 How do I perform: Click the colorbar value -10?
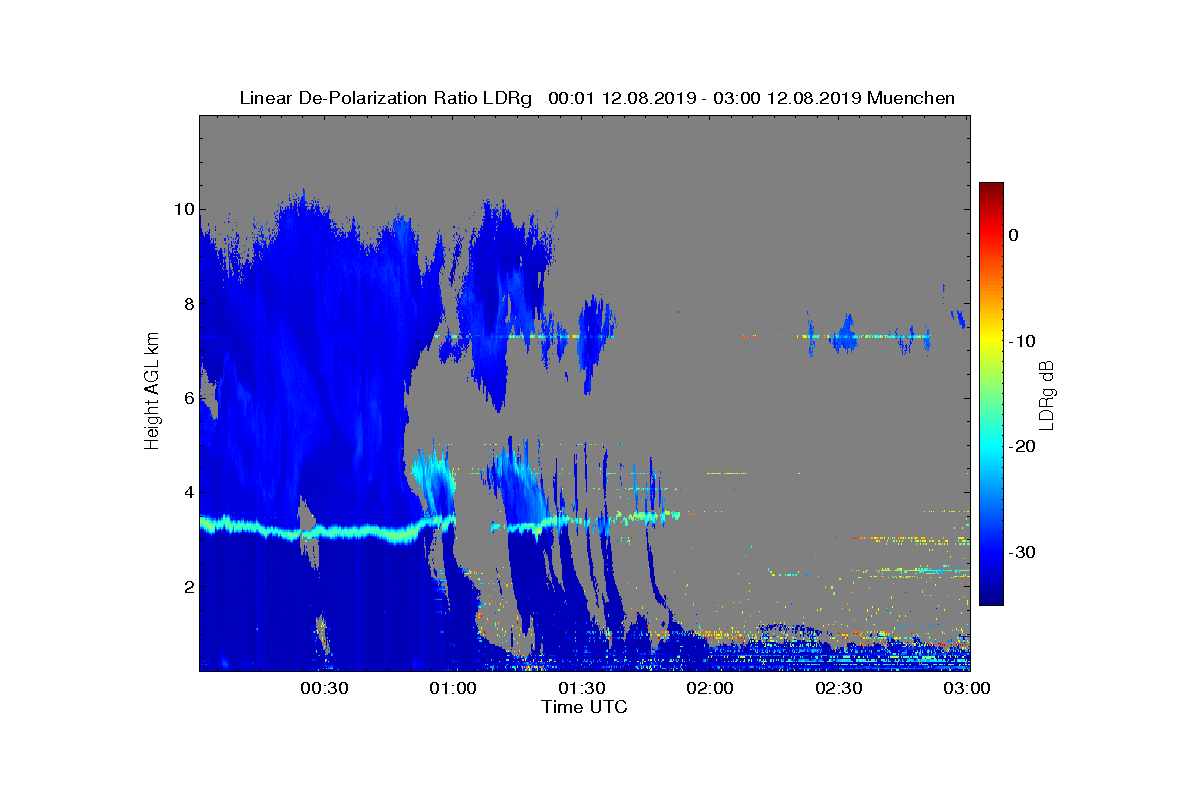click(1023, 341)
